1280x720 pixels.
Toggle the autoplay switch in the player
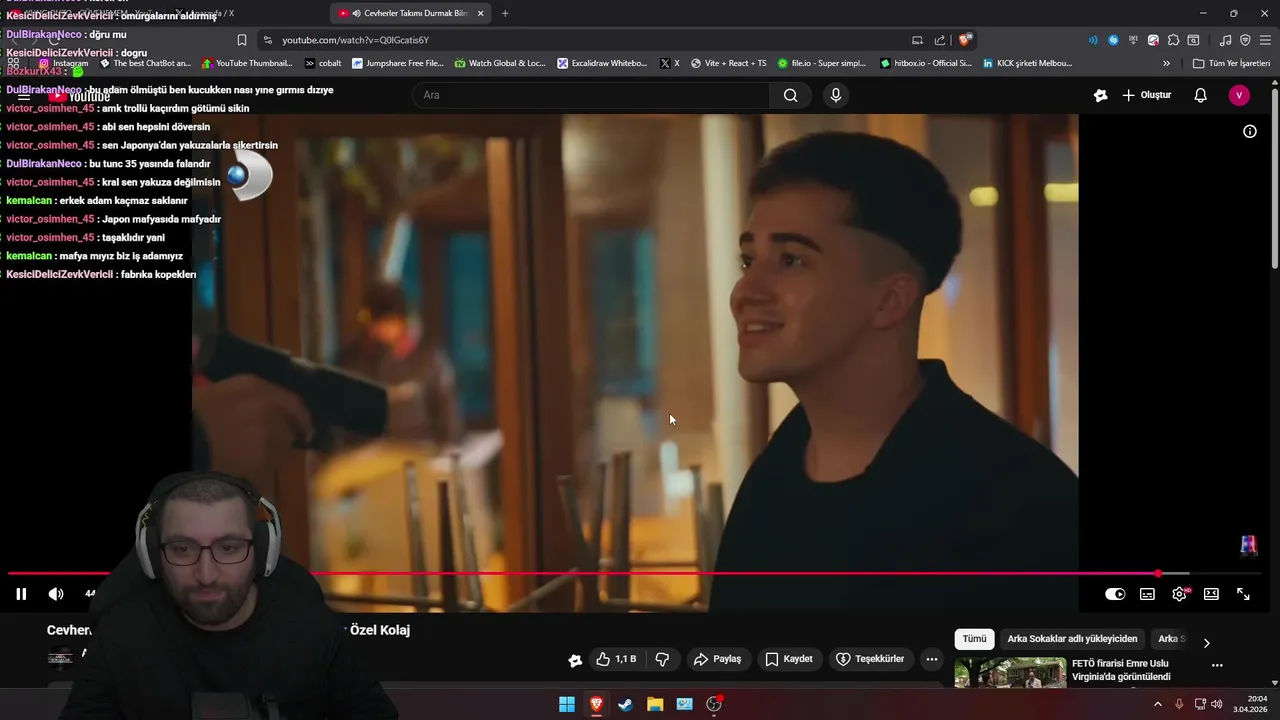coord(1115,594)
